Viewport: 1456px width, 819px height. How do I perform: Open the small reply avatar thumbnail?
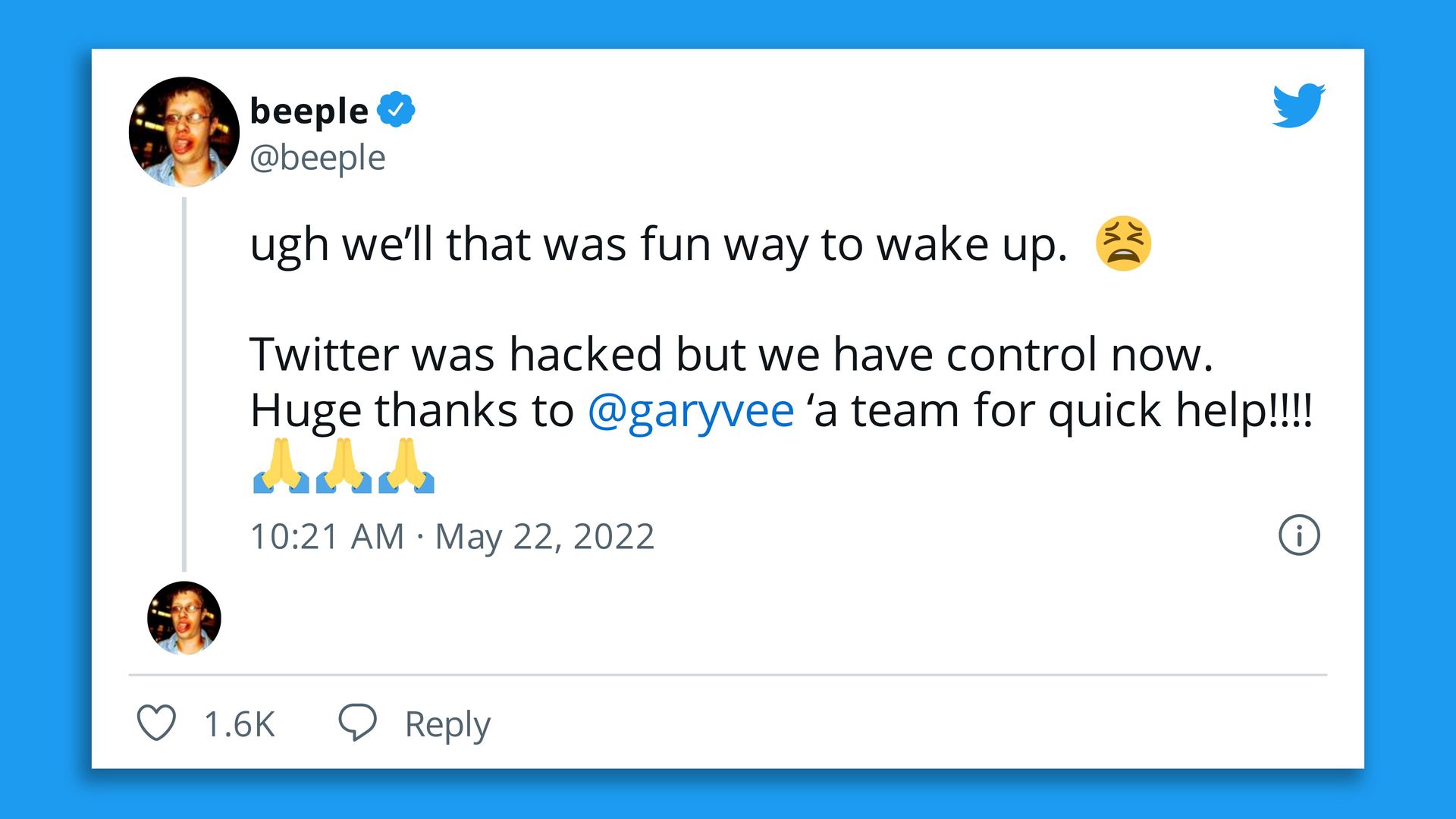pos(184,618)
